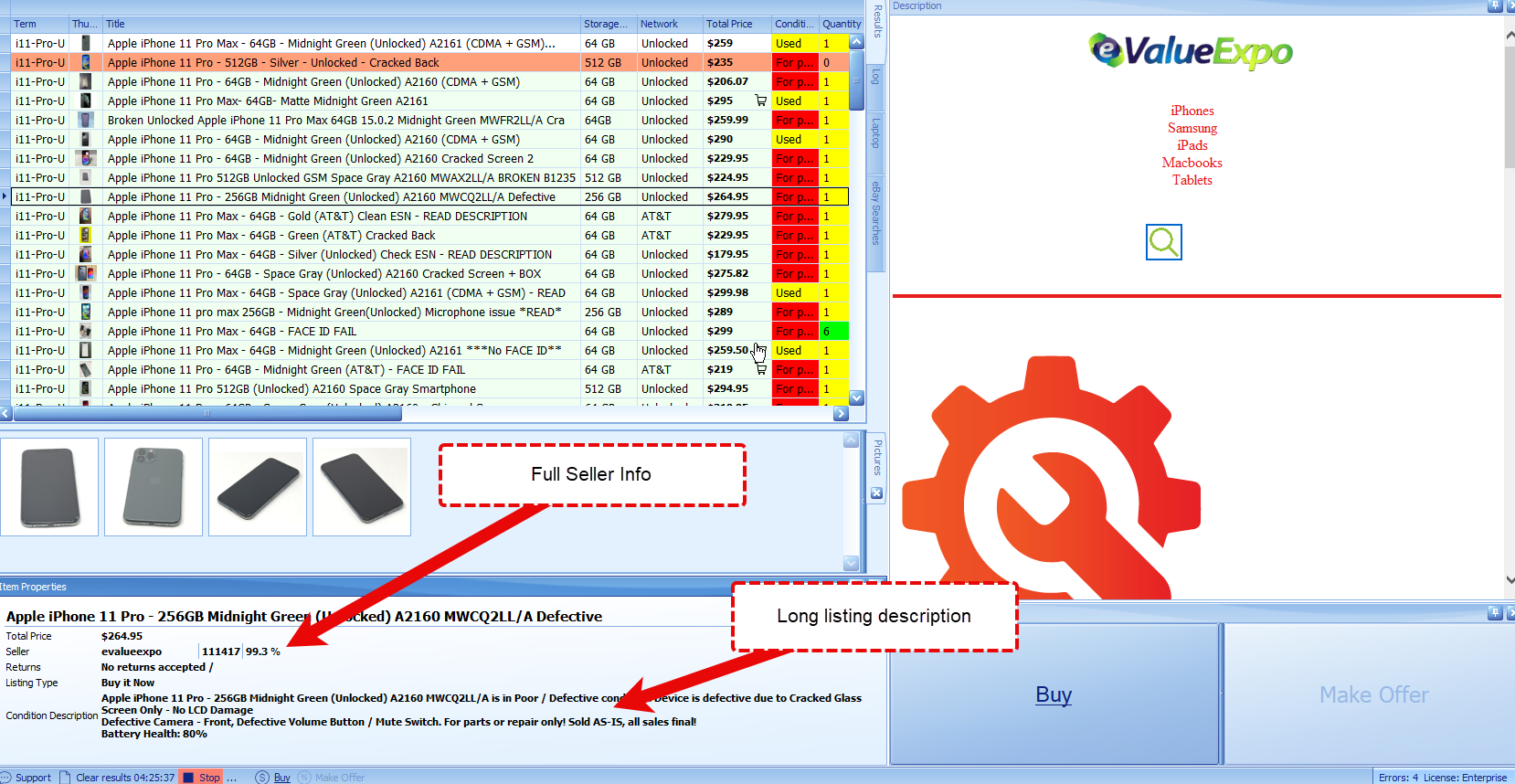
Task: Click the results list scroll-up arrow
Action: click(x=856, y=42)
